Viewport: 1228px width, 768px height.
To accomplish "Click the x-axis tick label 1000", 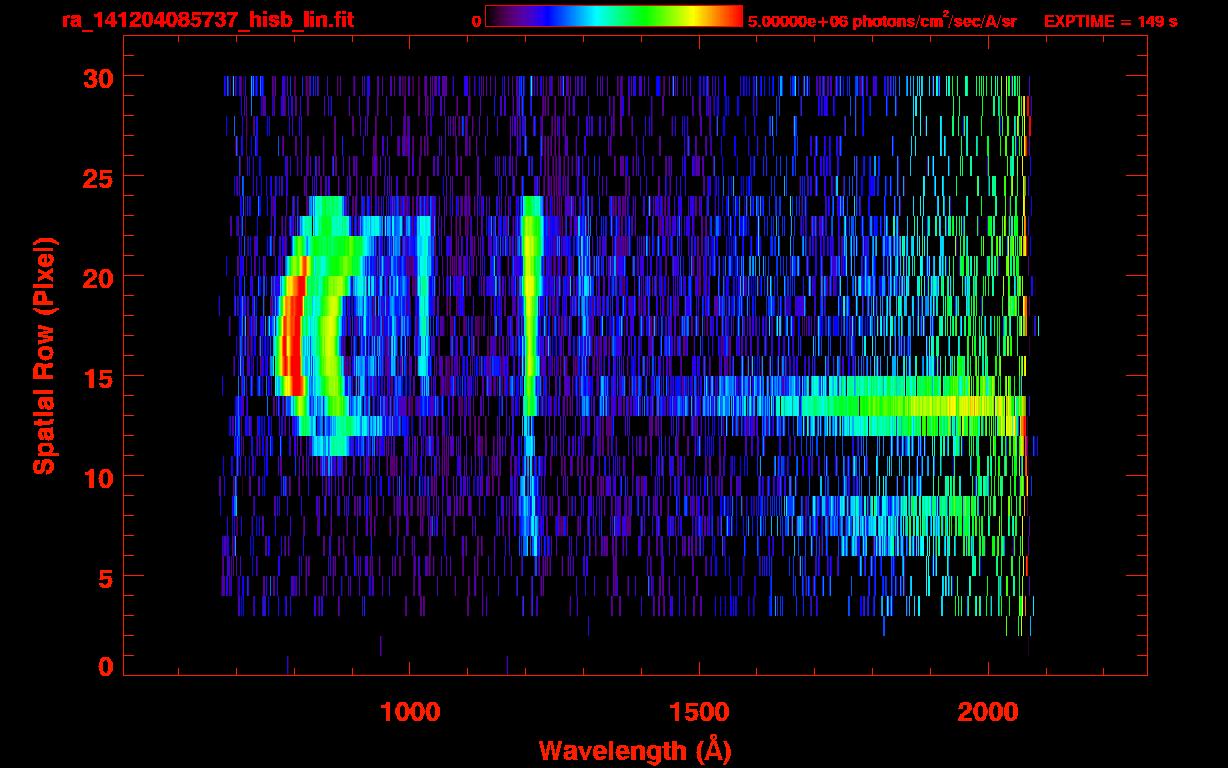I will click(x=410, y=711).
